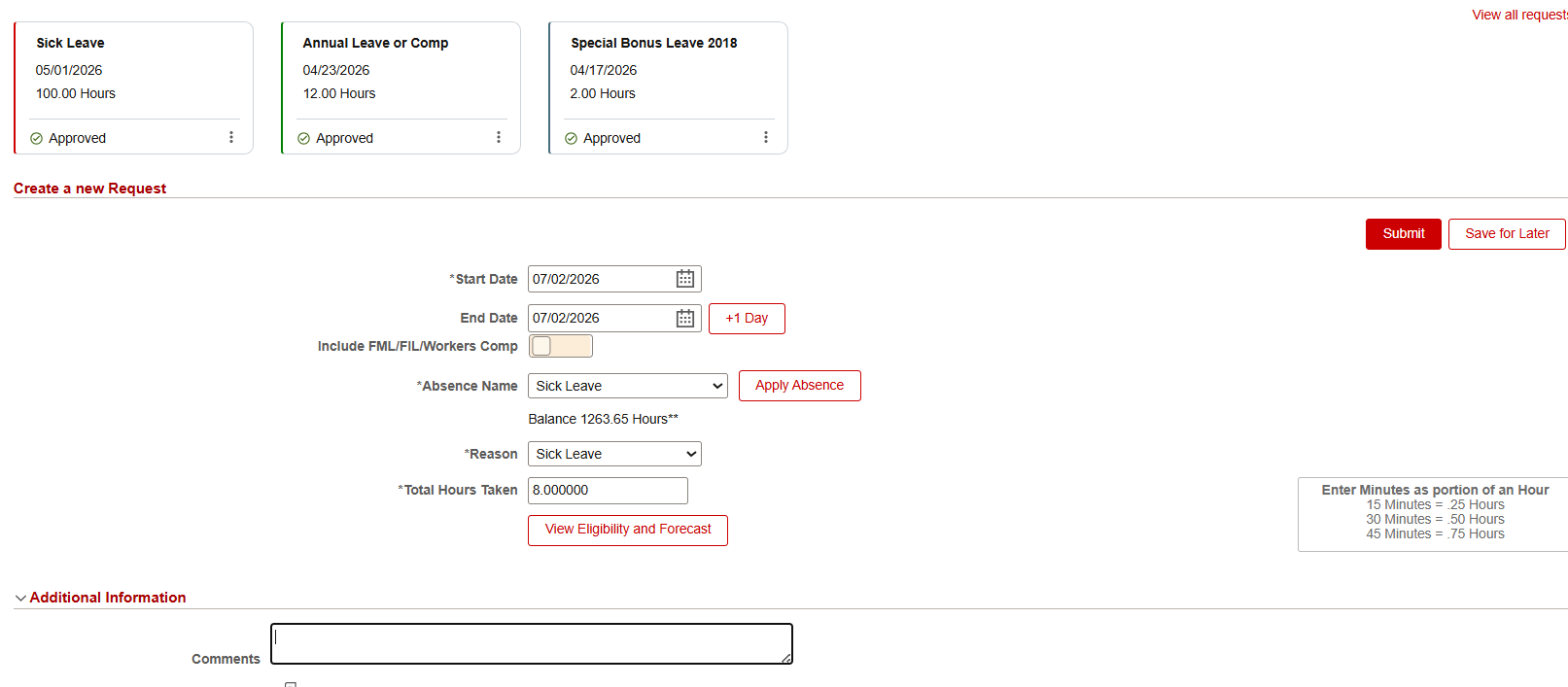Select the Annual Leave or Comp card title

click(375, 43)
